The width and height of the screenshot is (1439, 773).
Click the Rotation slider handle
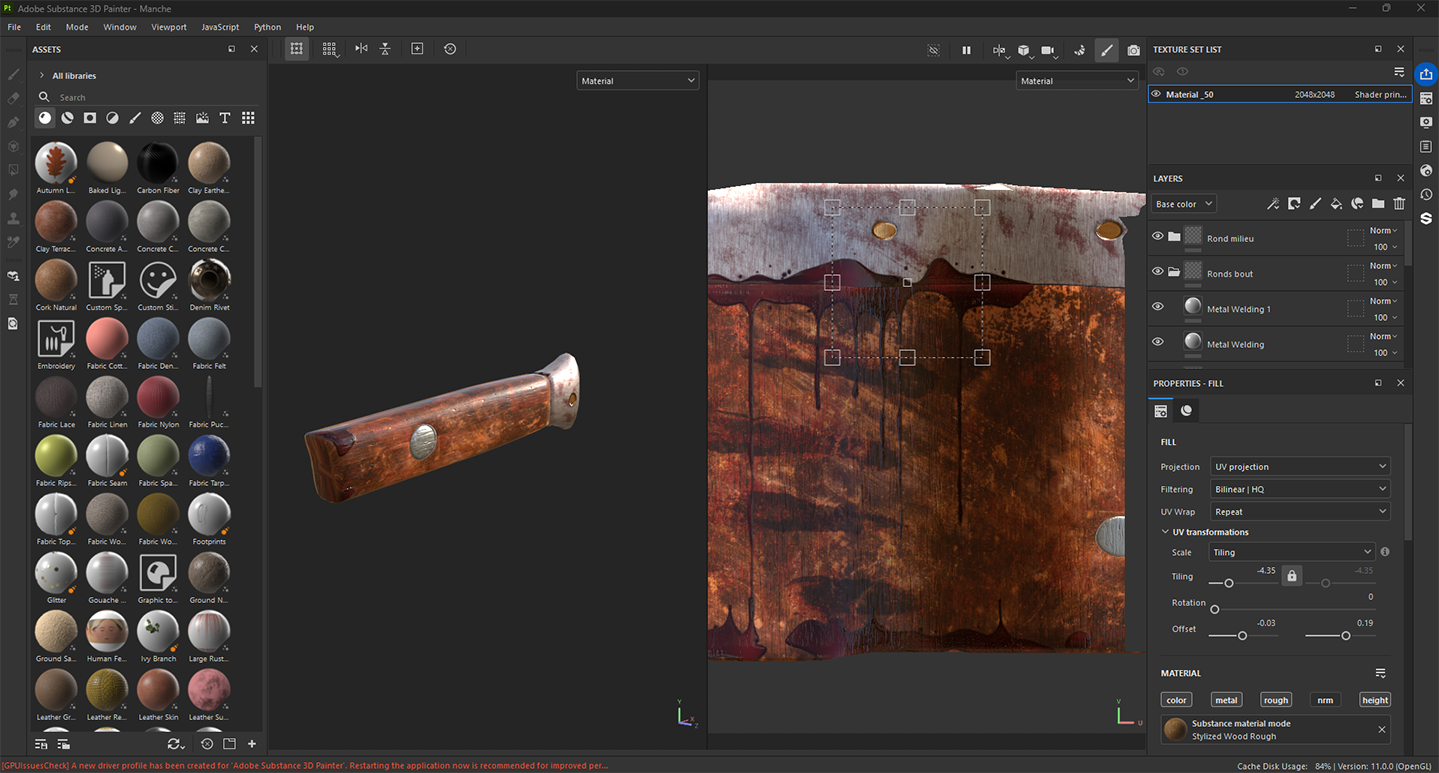1216,608
